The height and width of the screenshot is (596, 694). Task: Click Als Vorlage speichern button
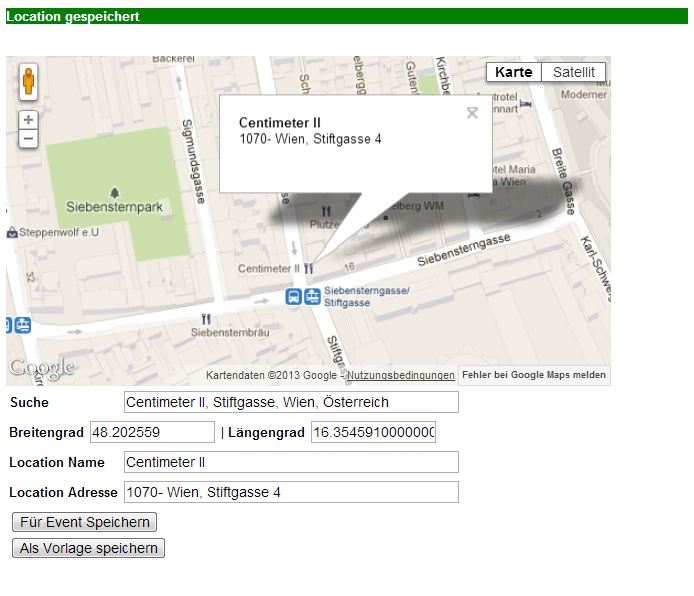pos(89,548)
